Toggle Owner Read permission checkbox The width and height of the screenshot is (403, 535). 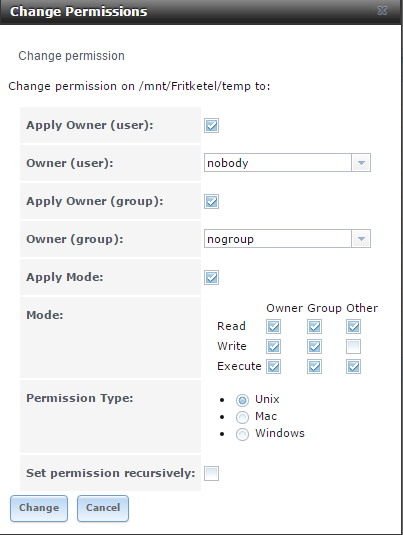[274, 327]
